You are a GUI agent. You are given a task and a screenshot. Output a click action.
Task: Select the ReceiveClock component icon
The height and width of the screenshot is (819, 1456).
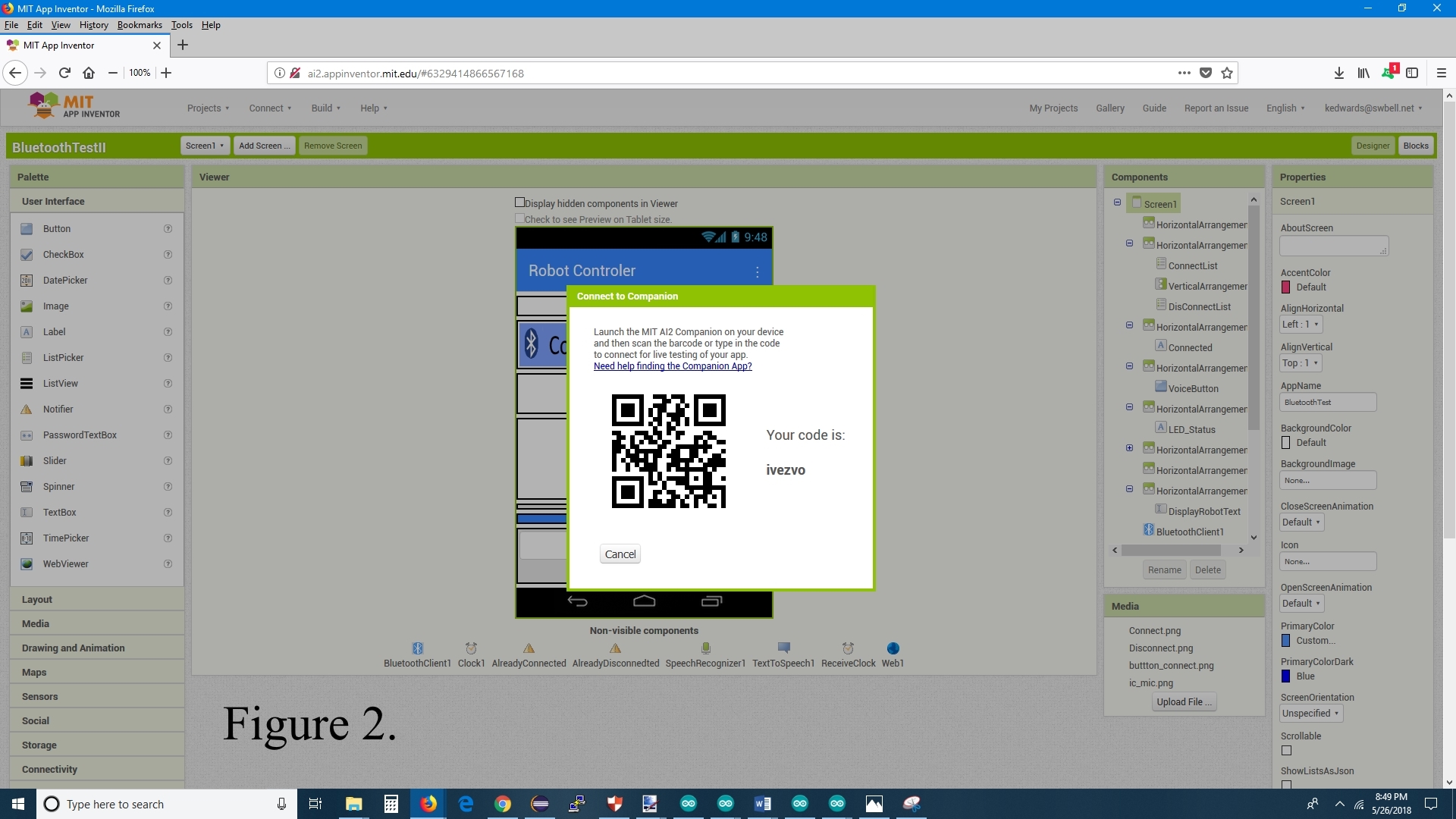point(848,648)
